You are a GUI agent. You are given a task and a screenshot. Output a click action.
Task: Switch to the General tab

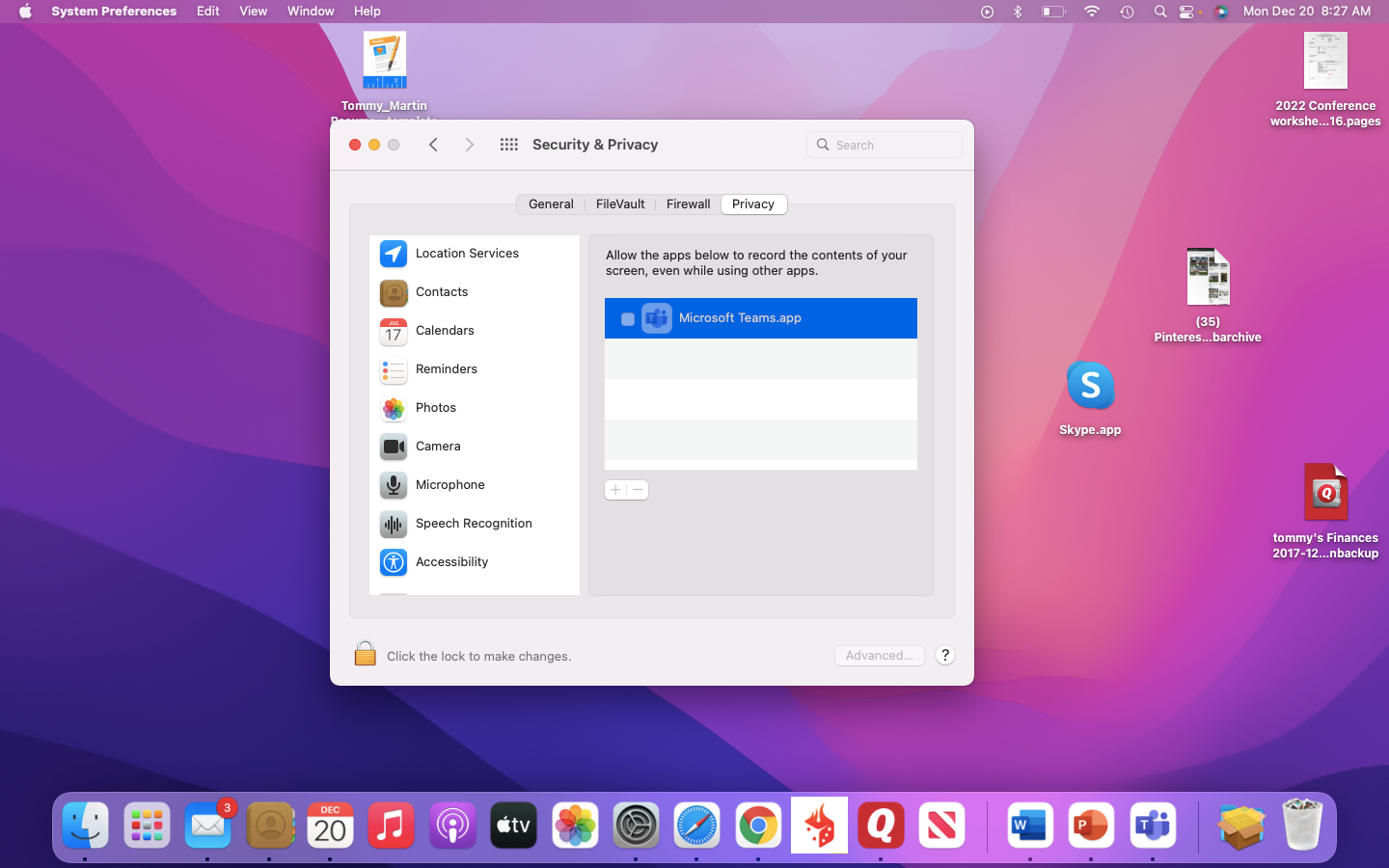(551, 204)
